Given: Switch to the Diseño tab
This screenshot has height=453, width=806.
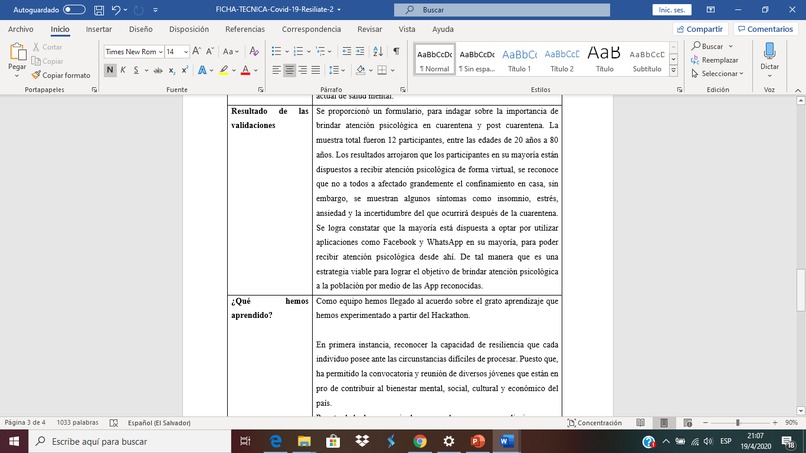Looking at the screenshot, I should 140,29.
